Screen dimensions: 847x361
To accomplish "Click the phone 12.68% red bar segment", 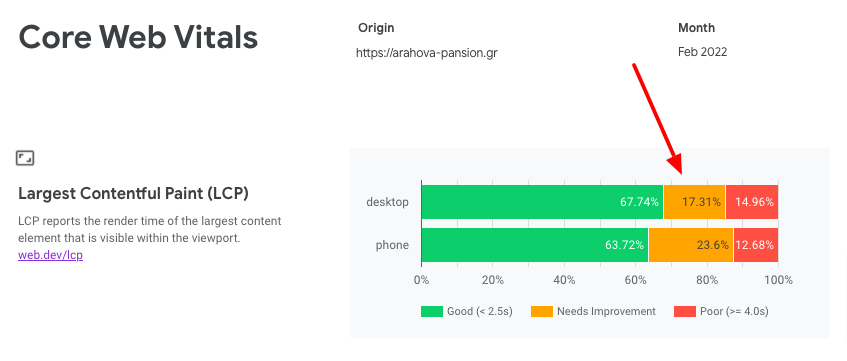I will [756, 245].
